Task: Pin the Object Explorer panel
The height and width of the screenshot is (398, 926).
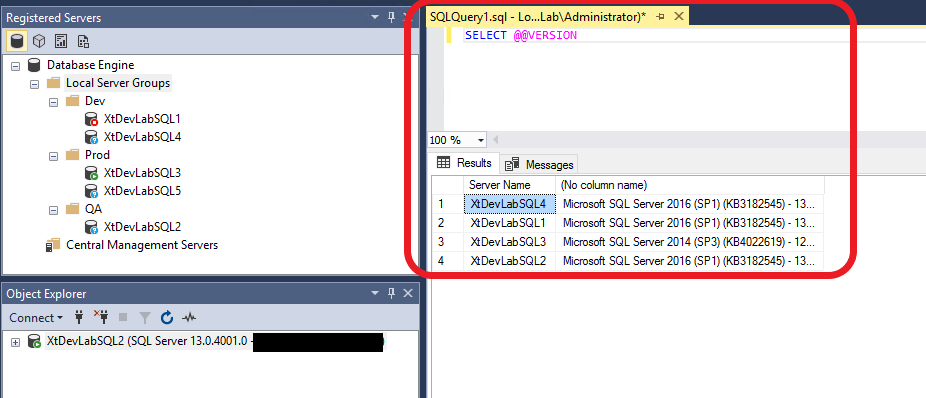Action: point(391,293)
